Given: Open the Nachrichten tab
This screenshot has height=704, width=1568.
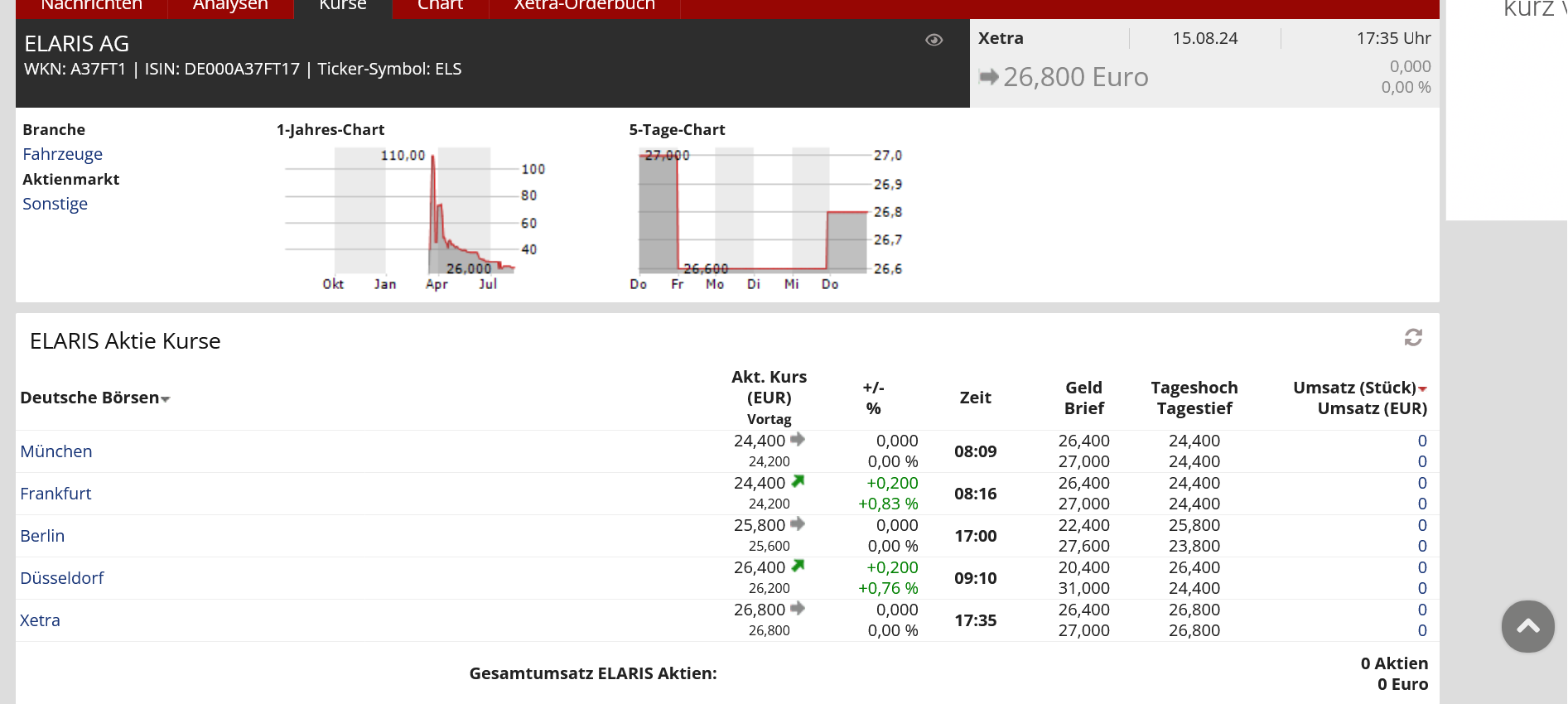Looking at the screenshot, I should pyautogui.click(x=91, y=6).
